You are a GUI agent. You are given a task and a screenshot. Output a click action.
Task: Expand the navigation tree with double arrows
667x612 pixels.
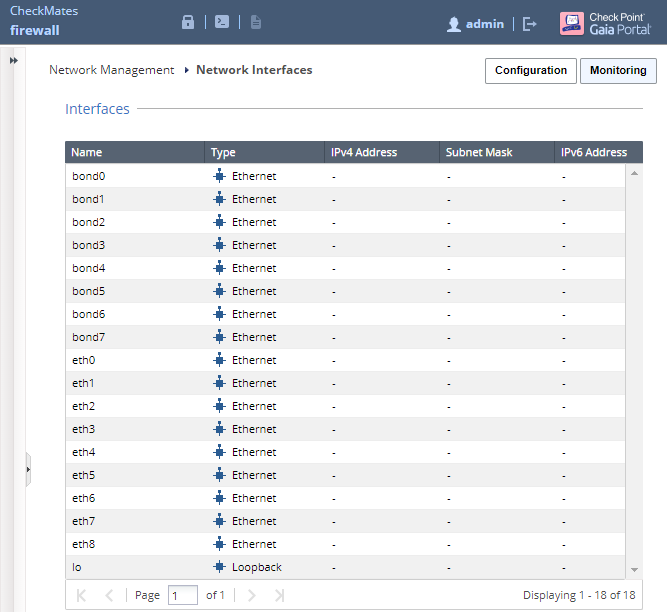click(14, 61)
